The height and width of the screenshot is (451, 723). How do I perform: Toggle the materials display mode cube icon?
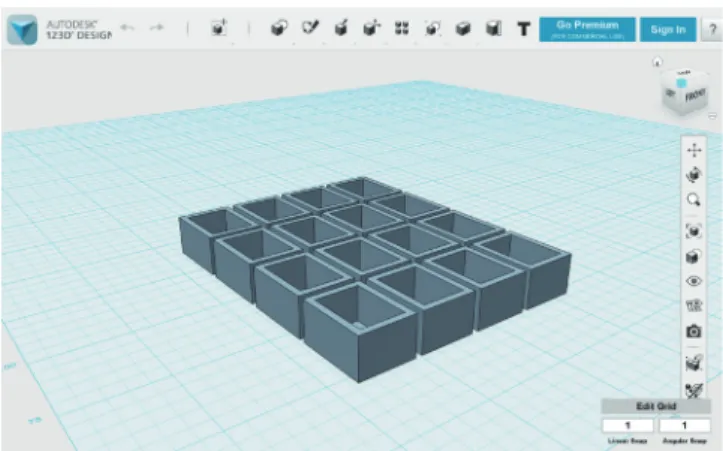[x=693, y=256]
